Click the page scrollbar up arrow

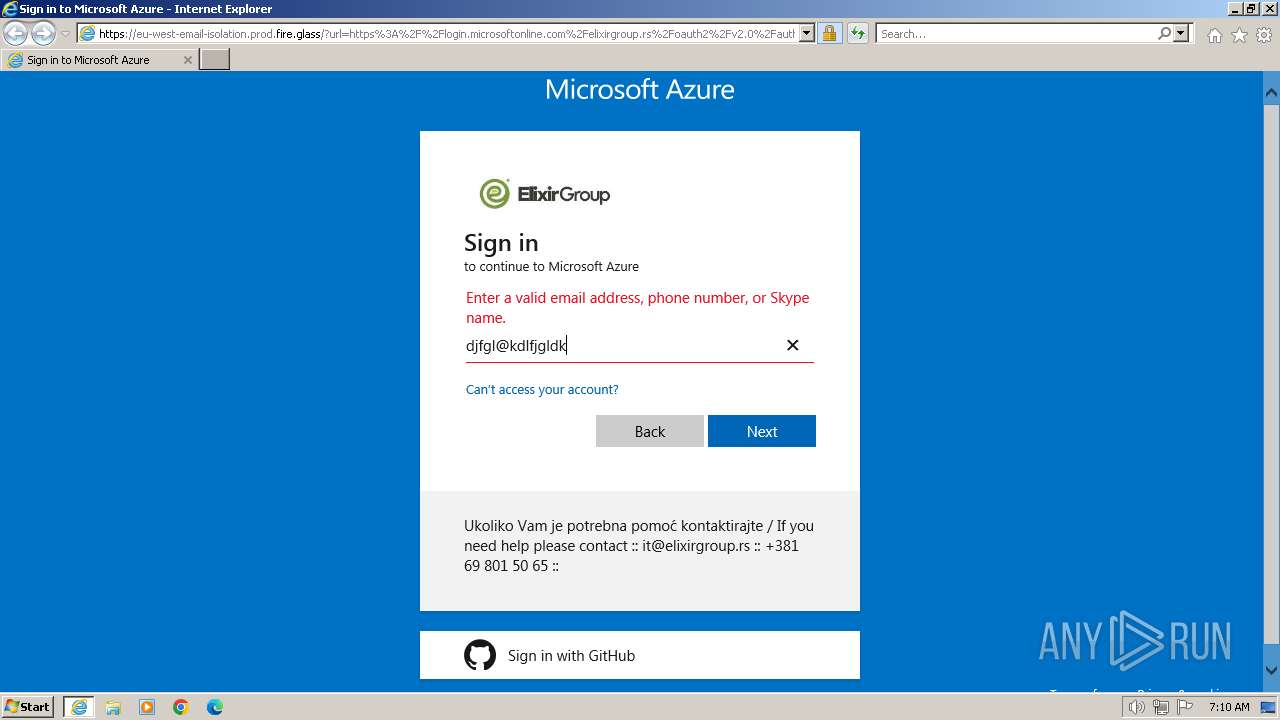click(x=1271, y=92)
